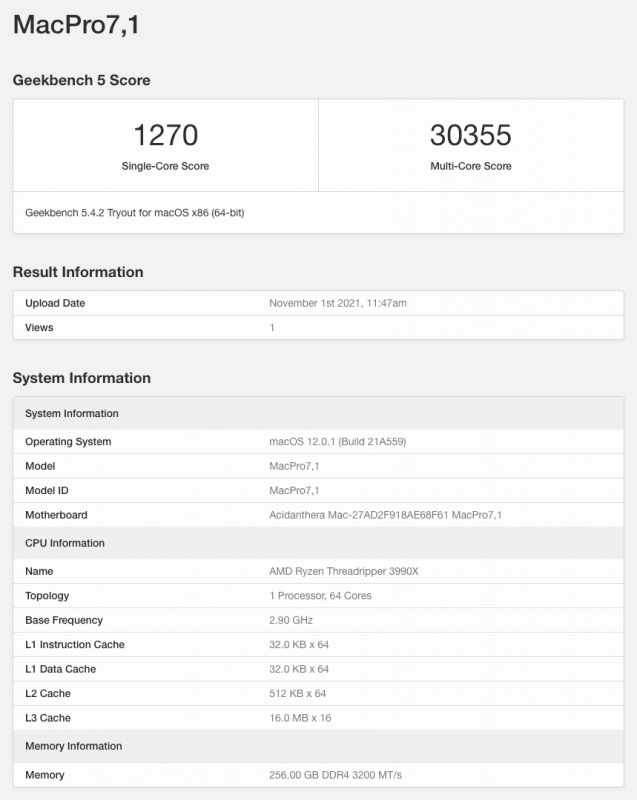The width and height of the screenshot is (637, 800).
Task: Click the CPU Information table header
Action: pyautogui.click(x=65, y=543)
